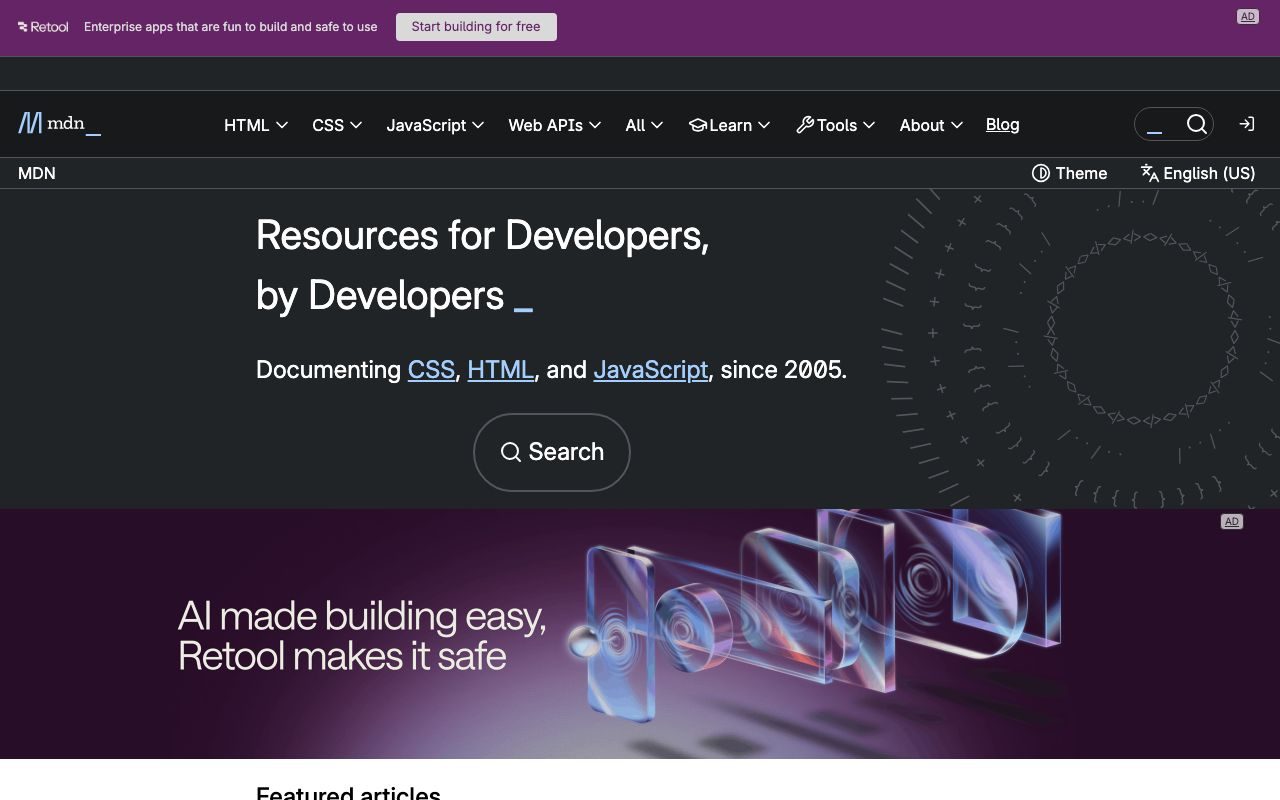Click the magnifier icon in header search
This screenshot has width=1280, height=800.
[x=1196, y=124]
